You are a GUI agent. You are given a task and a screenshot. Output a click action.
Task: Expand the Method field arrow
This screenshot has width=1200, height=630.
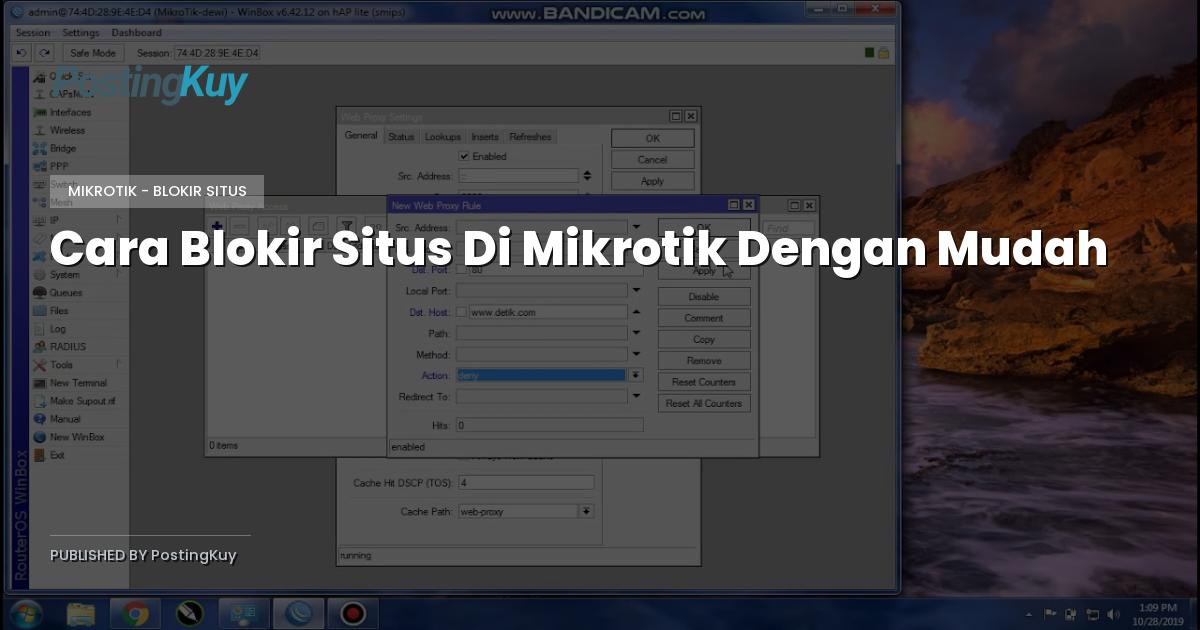(636, 354)
